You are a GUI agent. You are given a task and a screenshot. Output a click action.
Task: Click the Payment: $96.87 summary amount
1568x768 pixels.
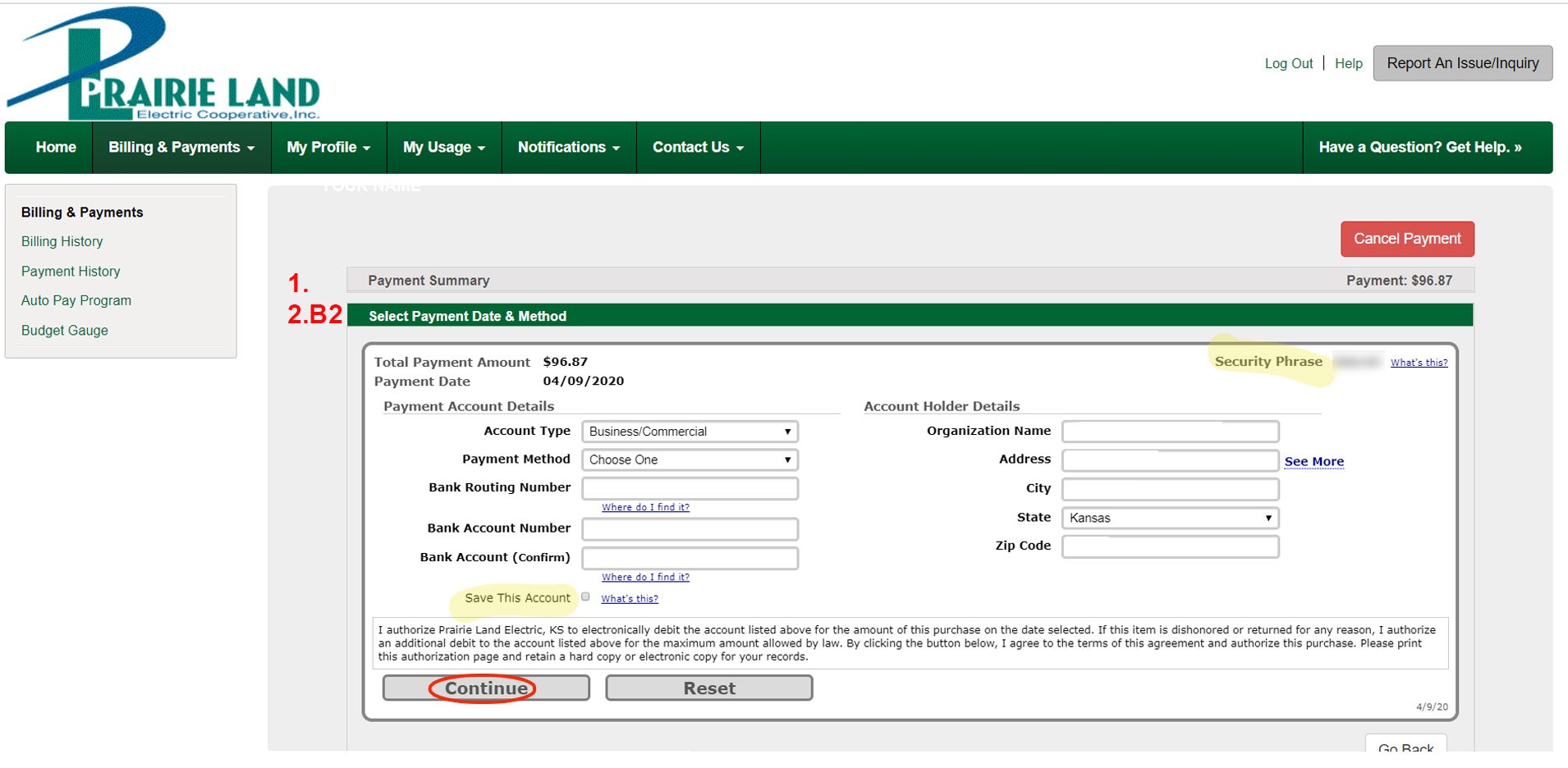click(x=1399, y=280)
